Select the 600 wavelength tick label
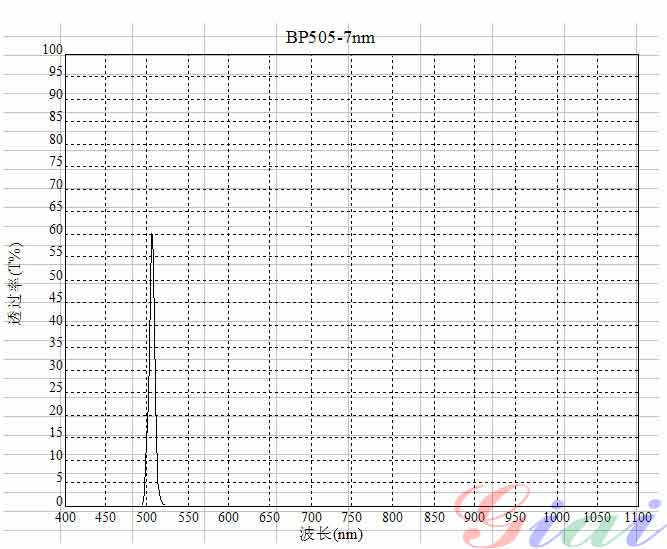The height and width of the screenshot is (549, 667). click(229, 518)
